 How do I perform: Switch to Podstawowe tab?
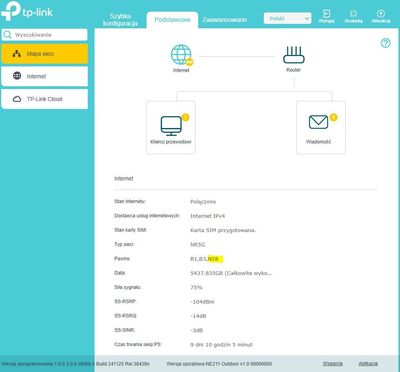[172, 20]
